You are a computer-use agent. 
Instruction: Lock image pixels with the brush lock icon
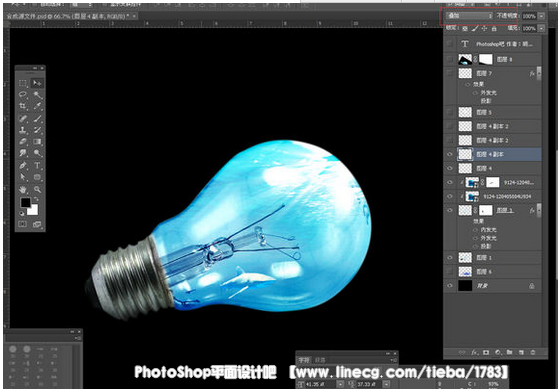click(x=475, y=28)
